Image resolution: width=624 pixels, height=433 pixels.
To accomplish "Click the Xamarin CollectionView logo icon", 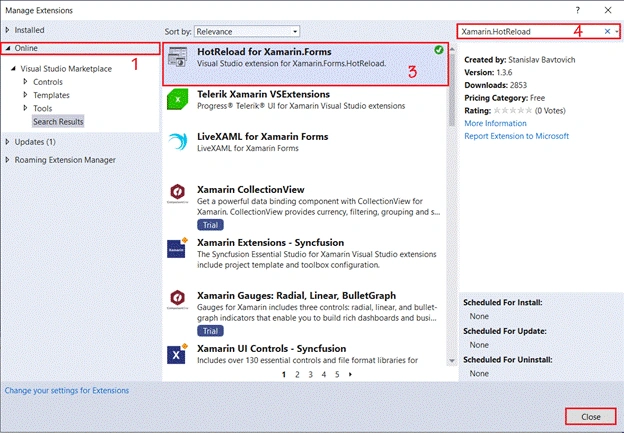I will tap(177, 193).
